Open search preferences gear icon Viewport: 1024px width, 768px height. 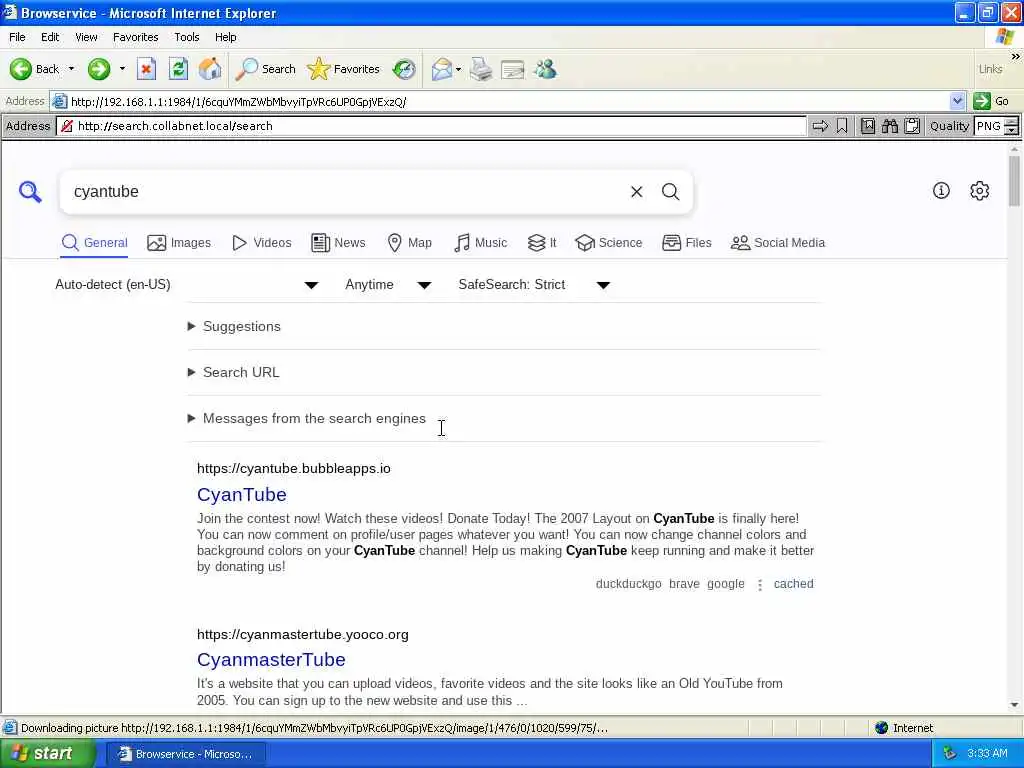980,191
